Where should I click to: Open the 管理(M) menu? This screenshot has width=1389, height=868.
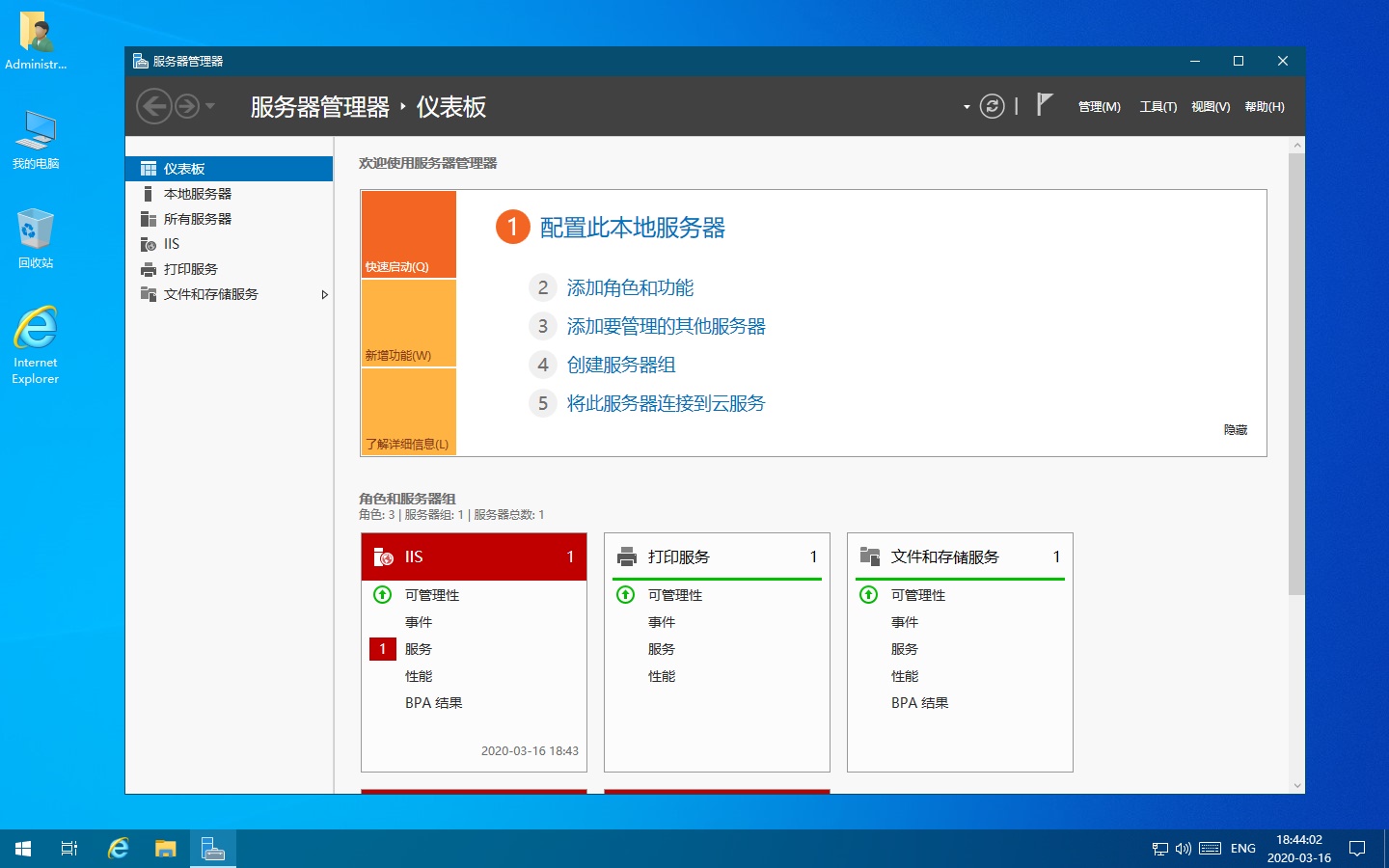(1099, 107)
